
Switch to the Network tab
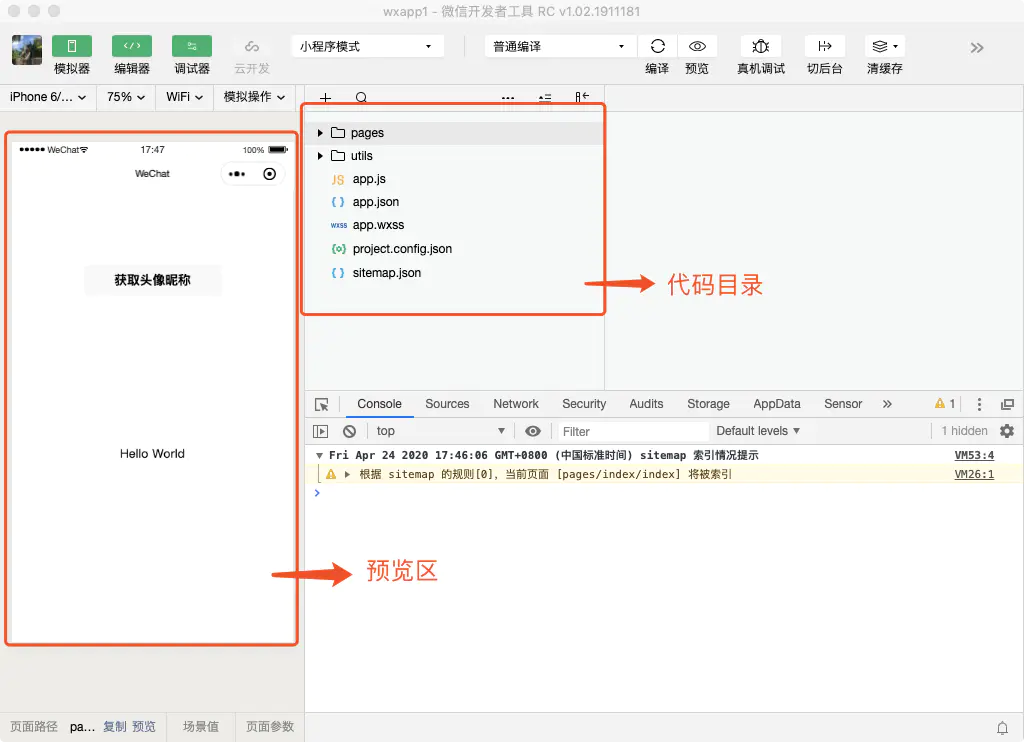[x=516, y=404]
